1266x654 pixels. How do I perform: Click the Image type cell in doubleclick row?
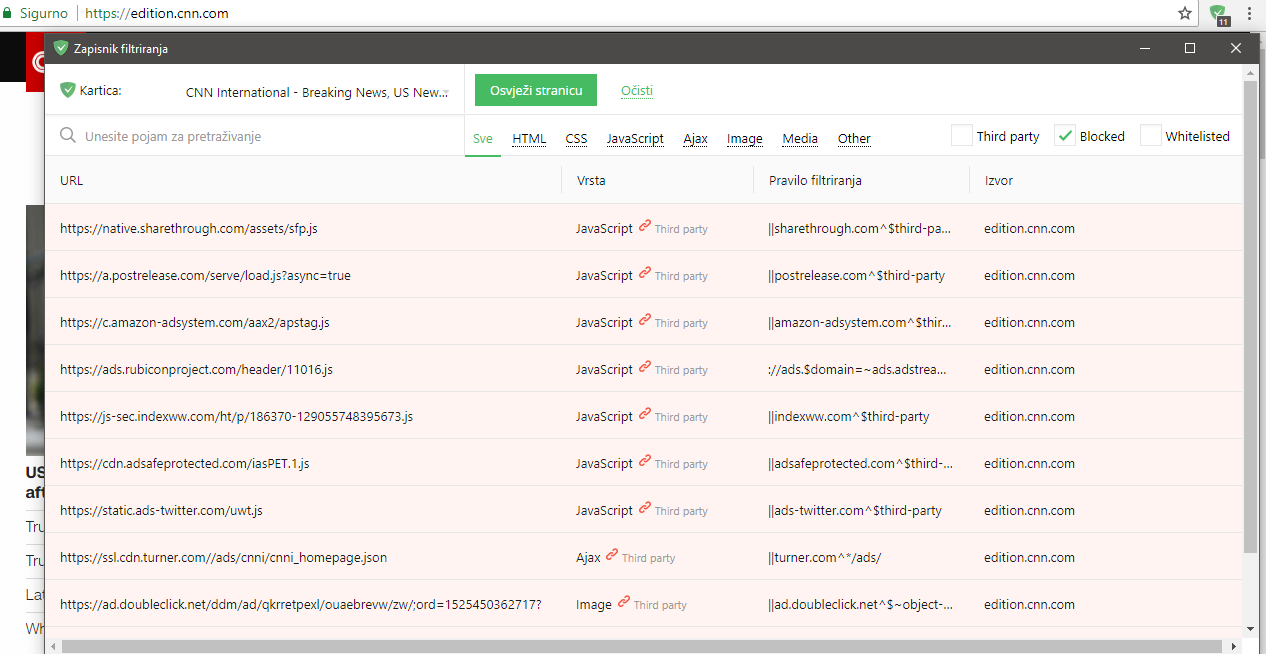coord(594,604)
